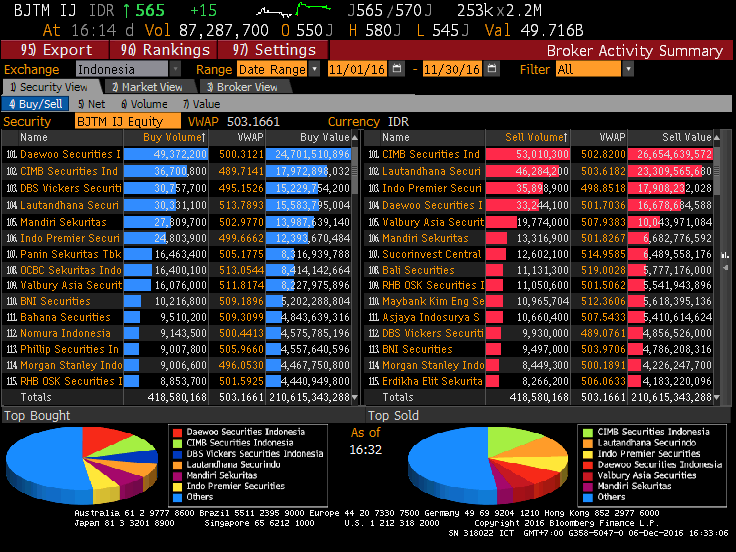Select the Volume view option
Image resolution: width=736 pixels, height=552 pixels.
(146, 103)
